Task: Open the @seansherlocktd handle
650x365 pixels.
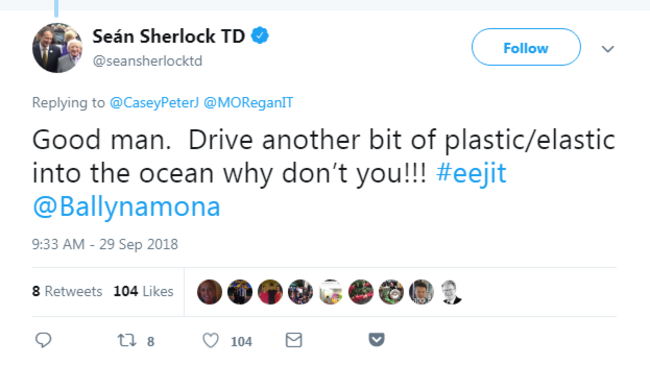Action: tap(148, 61)
